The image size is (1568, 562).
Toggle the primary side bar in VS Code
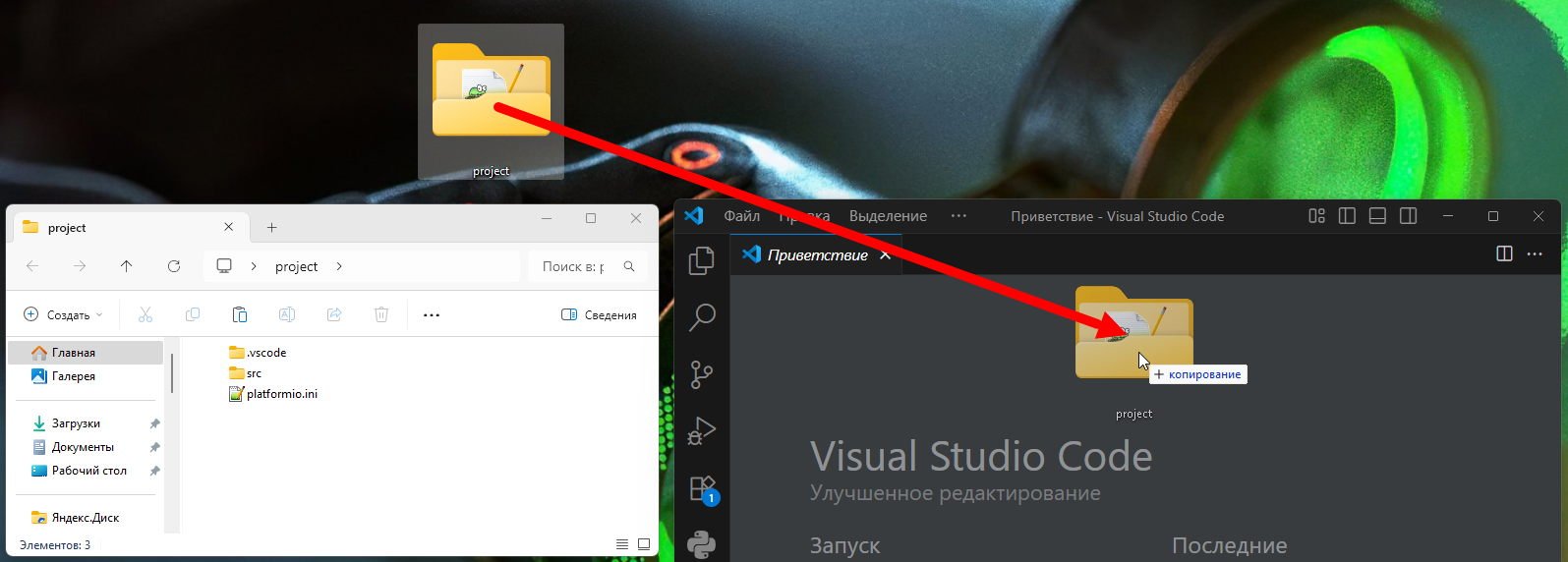click(x=1347, y=216)
